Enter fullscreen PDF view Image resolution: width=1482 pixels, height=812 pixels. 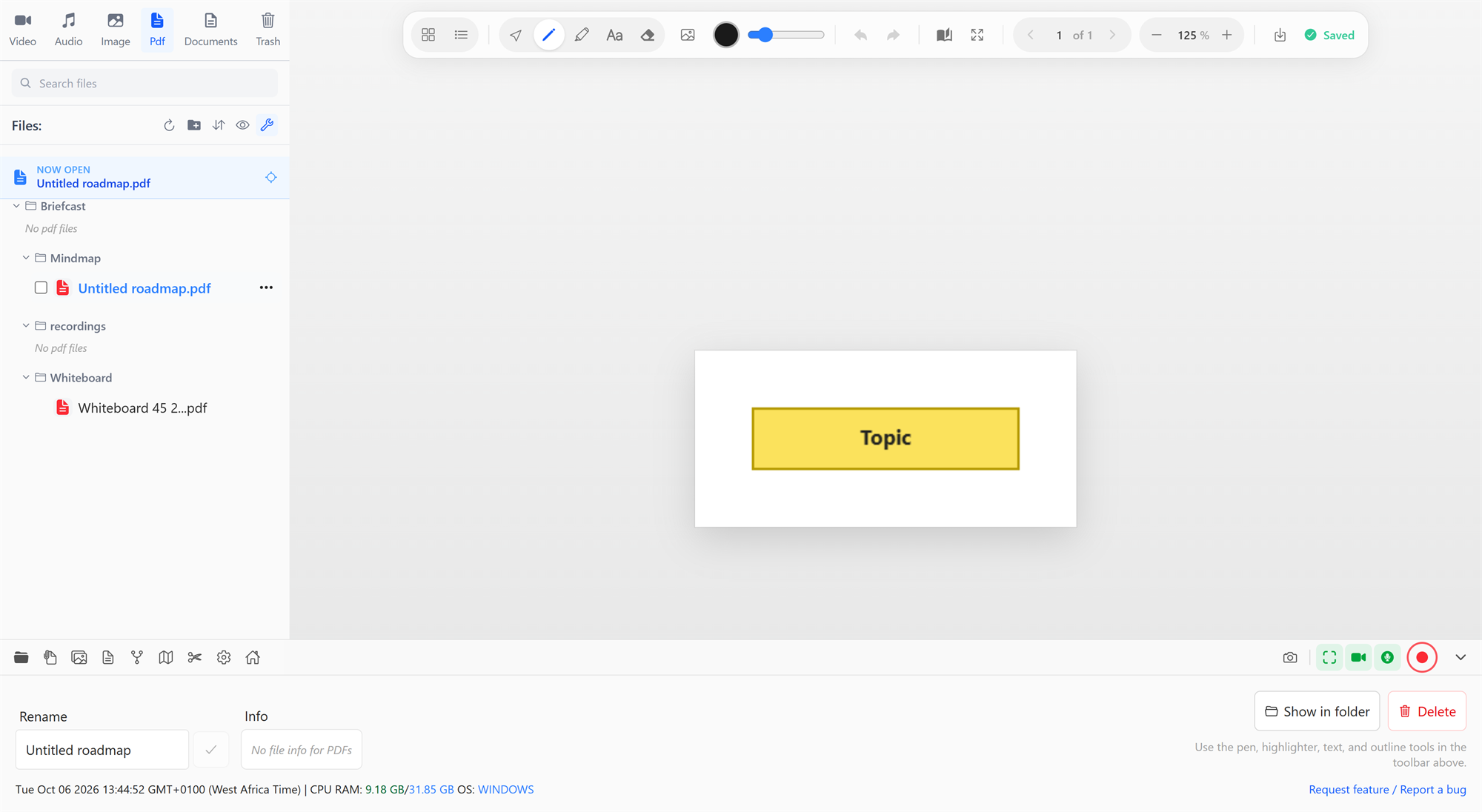[x=977, y=35]
